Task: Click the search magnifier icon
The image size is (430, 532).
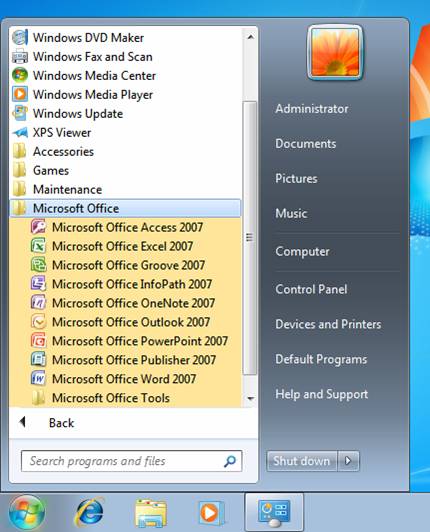Action: pos(230,461)
